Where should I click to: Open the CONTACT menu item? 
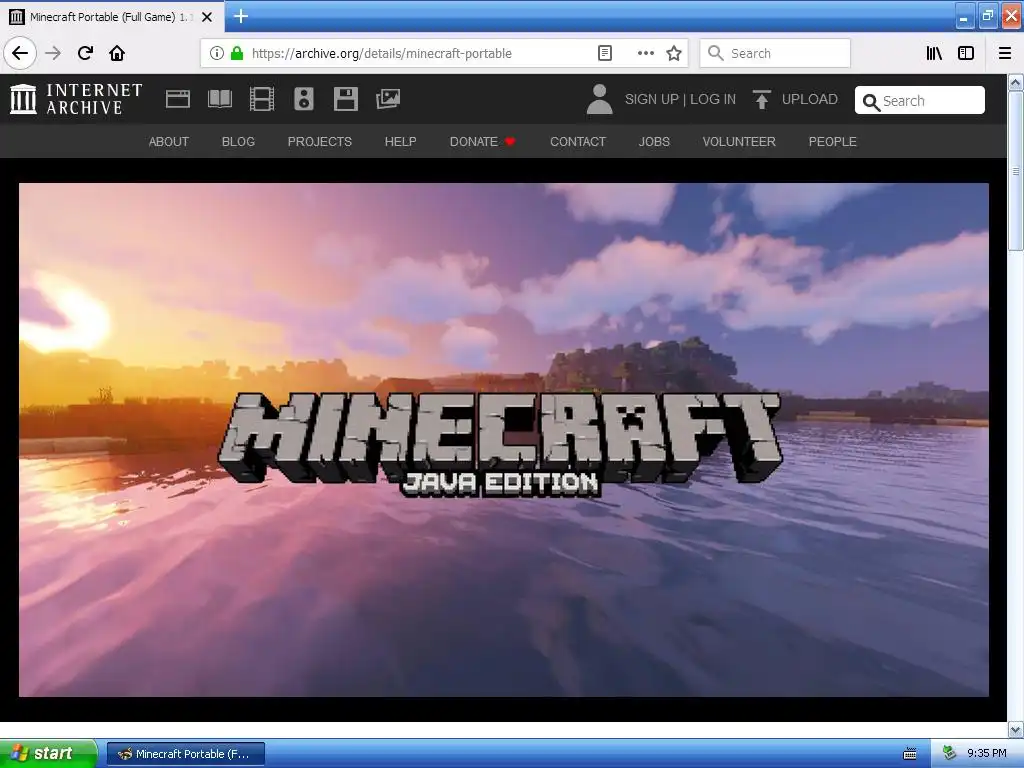pyautogui.click(x=578, y=142)
